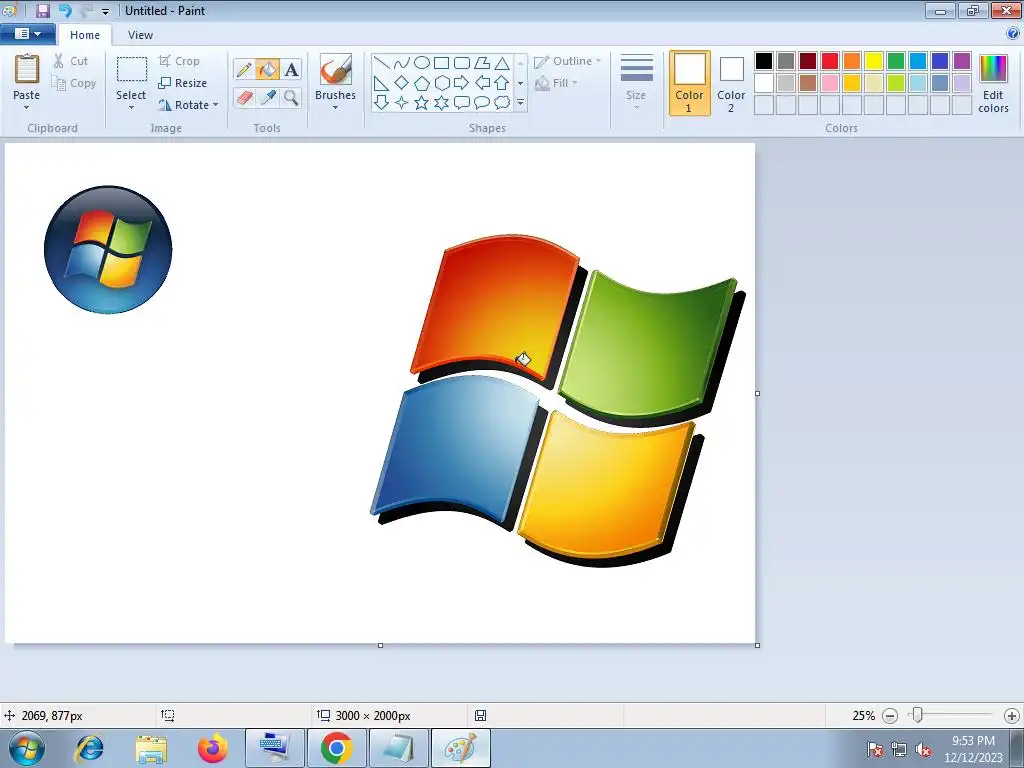The height and width of the screenshot is (768, 1024).
Task: Choose the Four-point star shape
Action: [402, 103]
